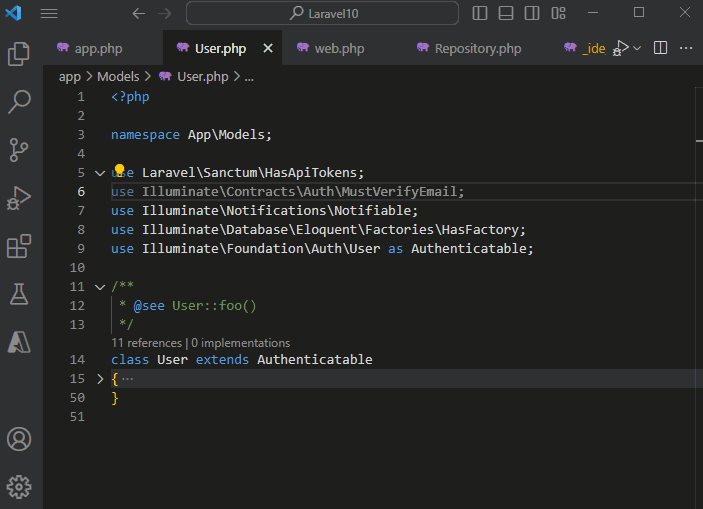The width and height of the screenshot is (703, 509).
Task: Click the namespace App\Models line
Action: (191, 135)
